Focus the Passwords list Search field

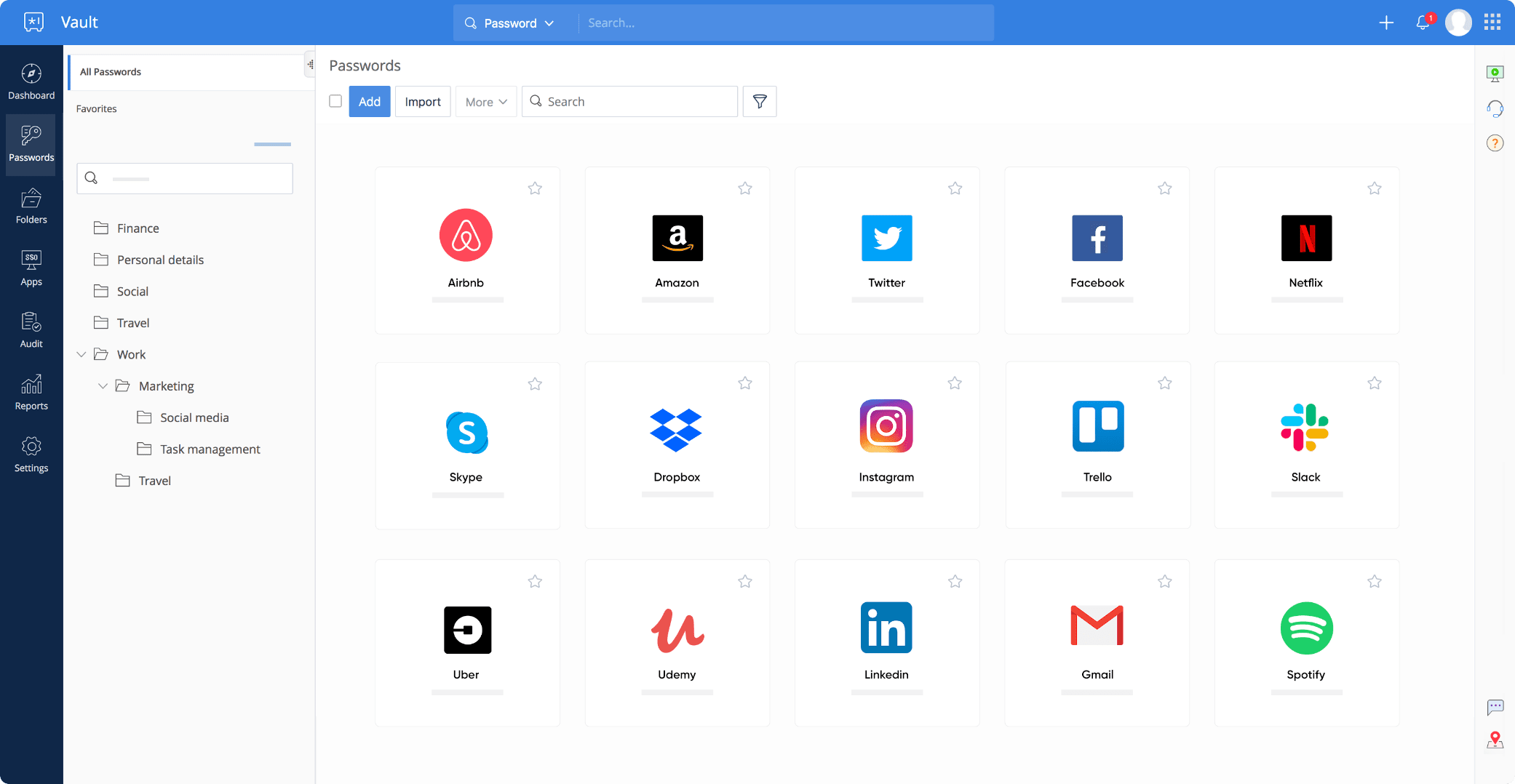(x=630, y=102)
